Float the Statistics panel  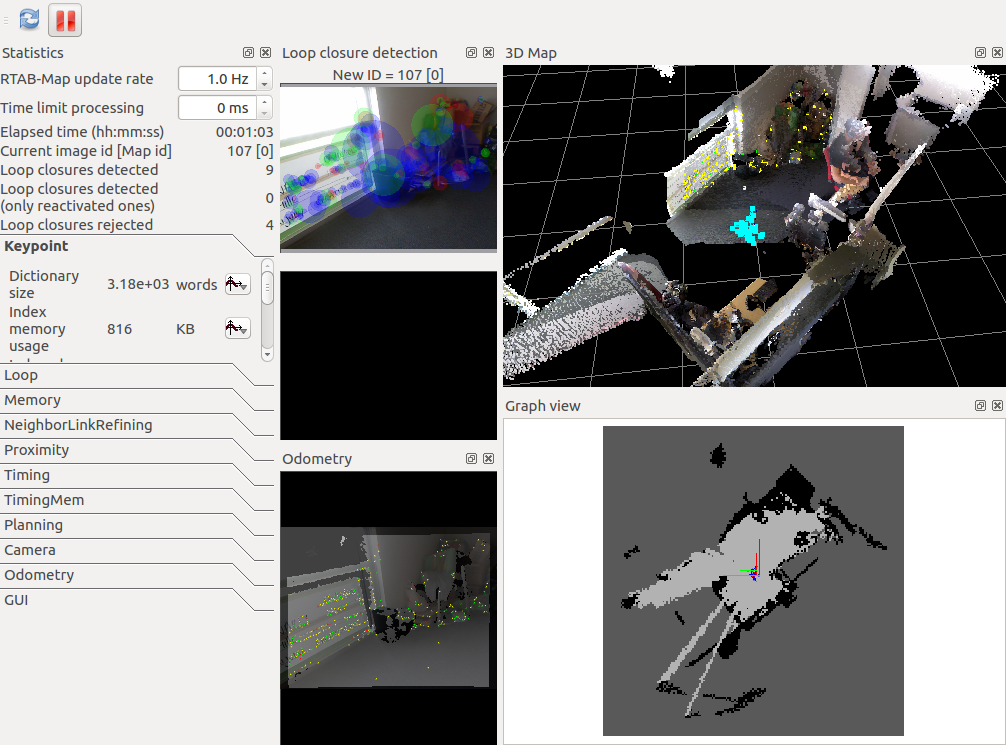[x=248, y=53]
